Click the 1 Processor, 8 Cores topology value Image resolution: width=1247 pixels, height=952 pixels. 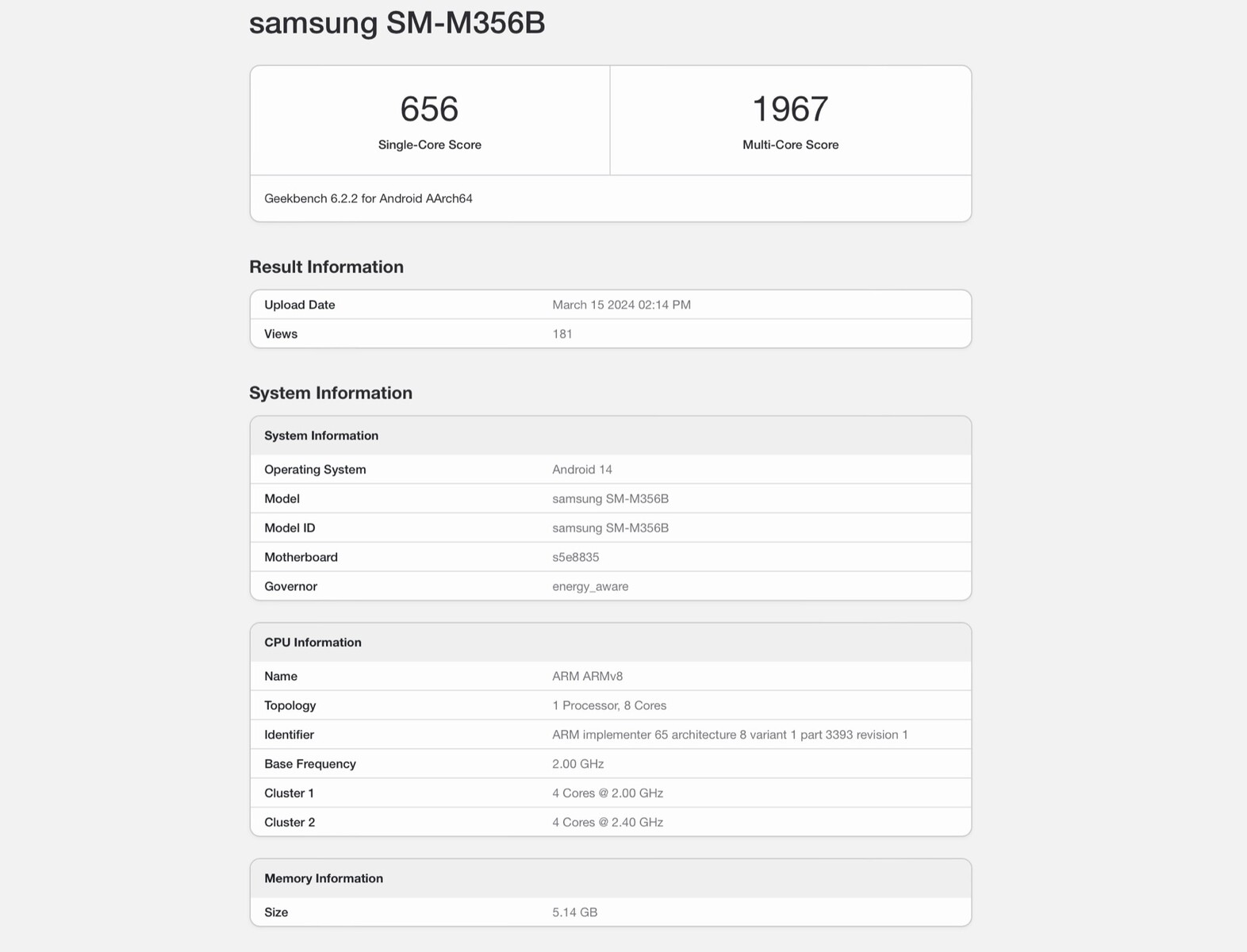click(609, 705)
